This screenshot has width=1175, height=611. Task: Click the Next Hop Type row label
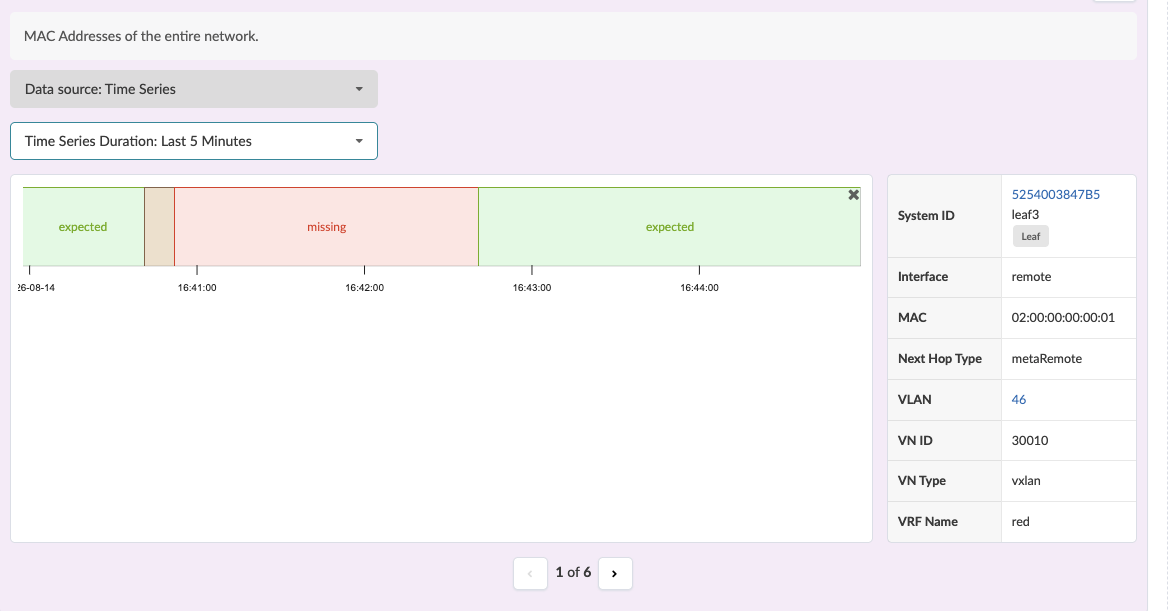pos(940,358)
